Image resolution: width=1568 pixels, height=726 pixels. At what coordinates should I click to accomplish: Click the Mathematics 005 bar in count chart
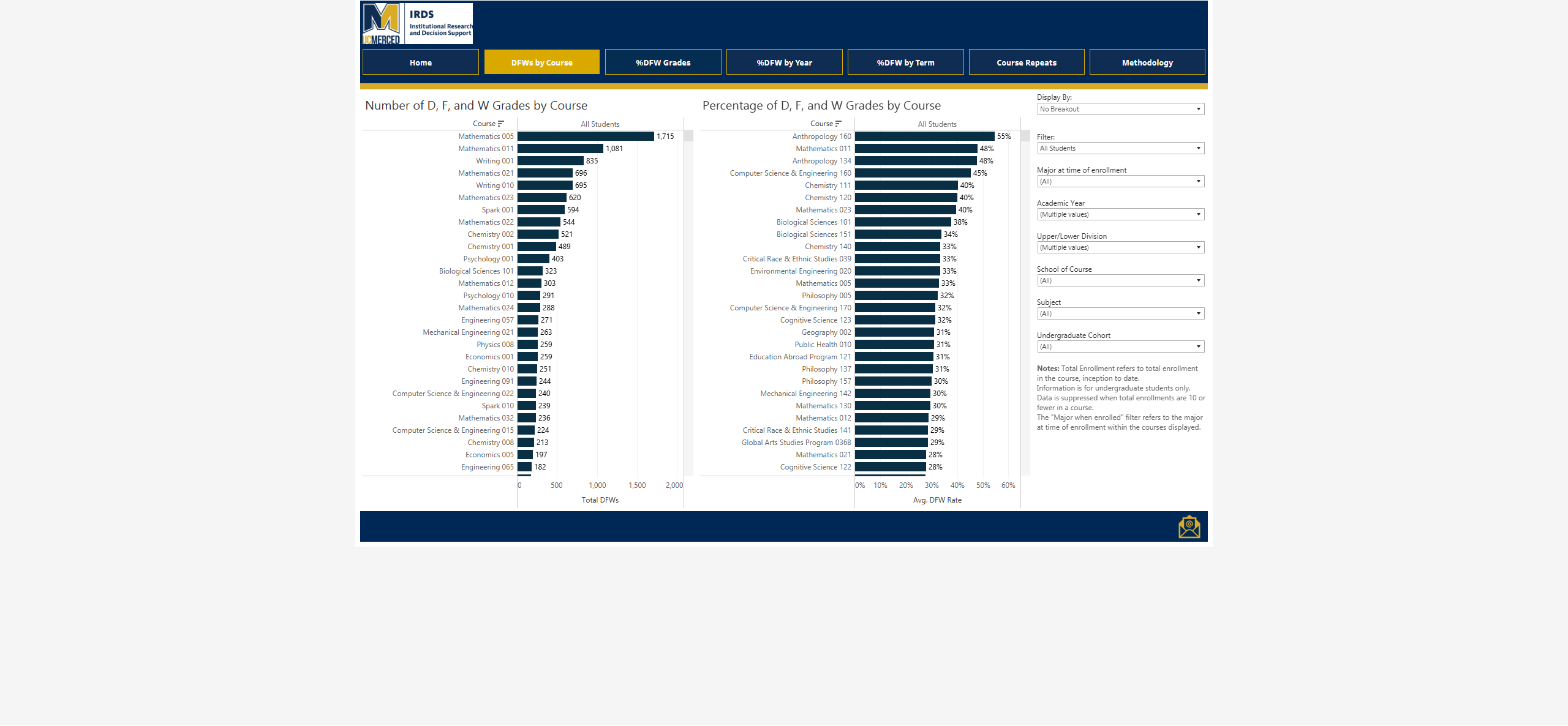pos(585,137)
